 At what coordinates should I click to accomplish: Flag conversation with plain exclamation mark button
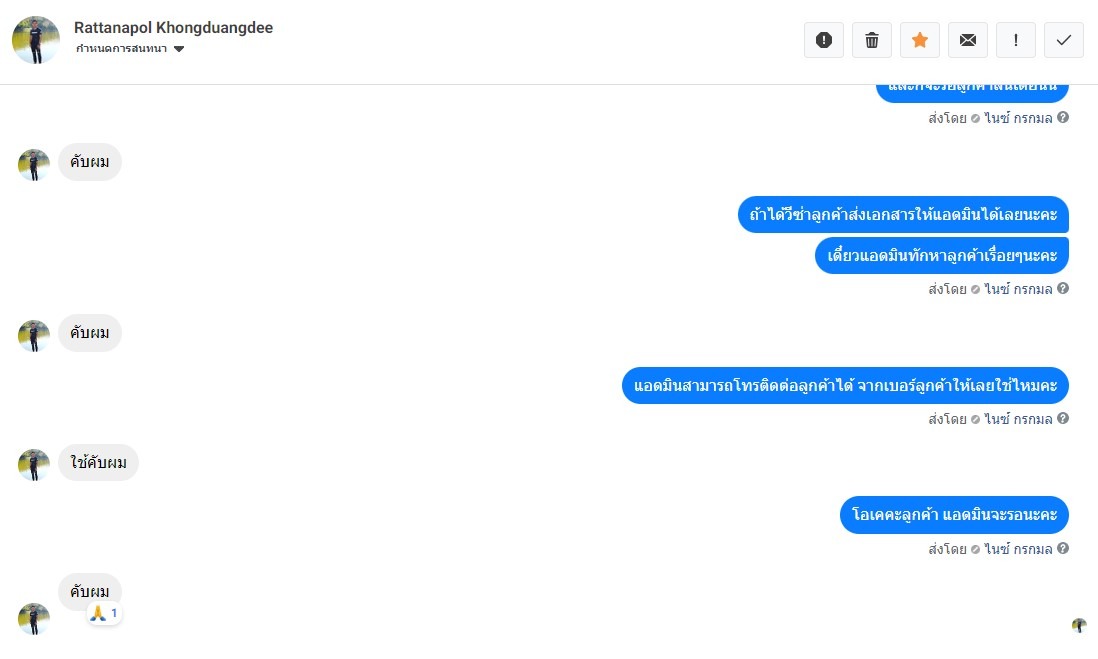pos(1015,40)
